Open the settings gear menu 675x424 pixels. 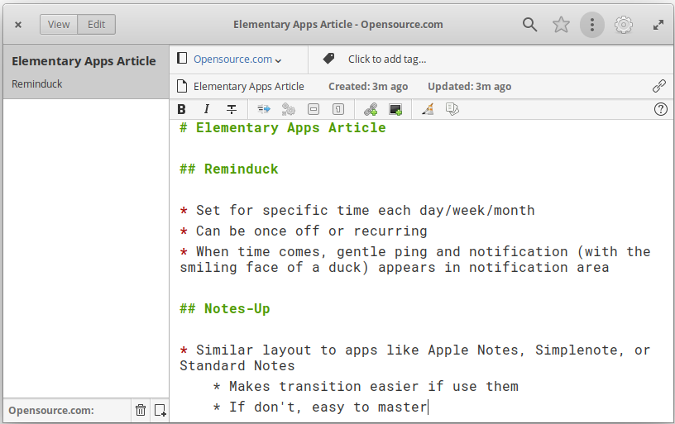[623, 24]
